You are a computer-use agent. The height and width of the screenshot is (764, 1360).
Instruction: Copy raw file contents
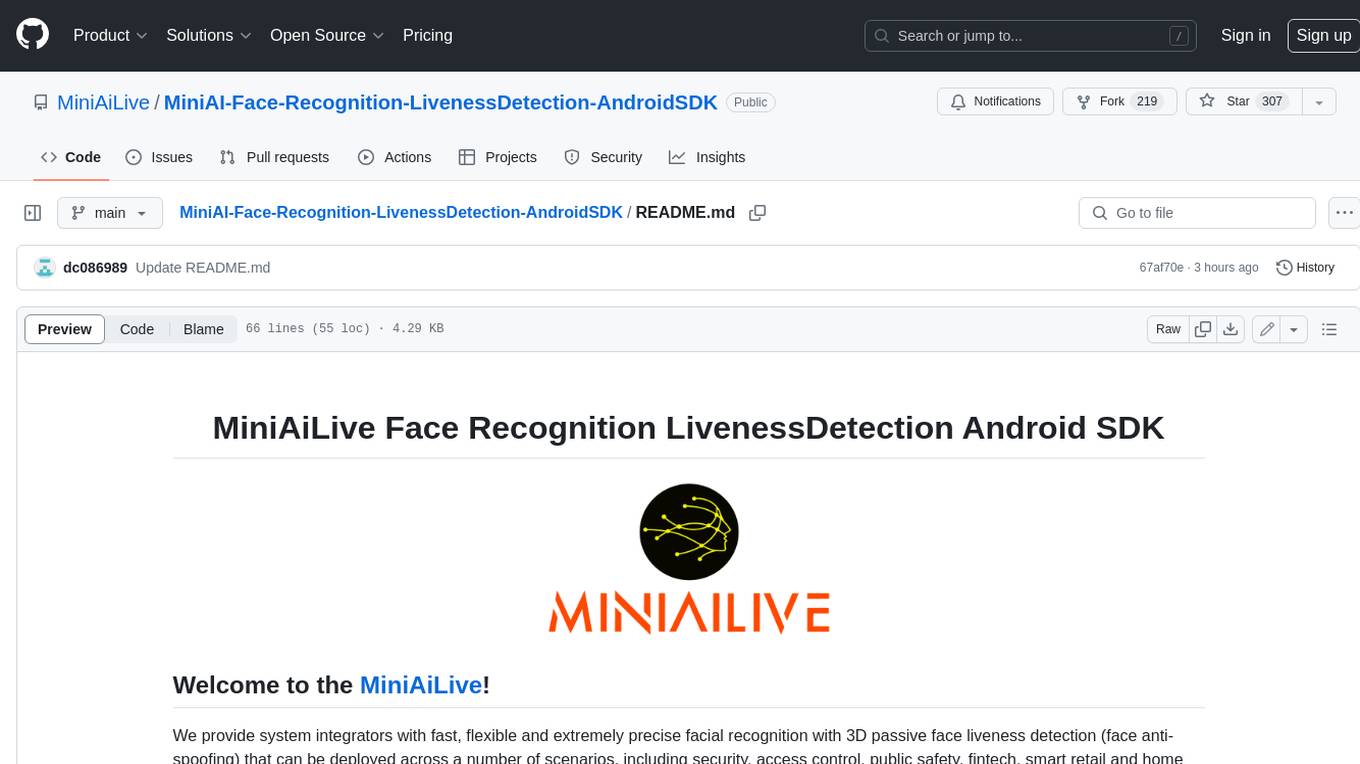coord(1203,329)
